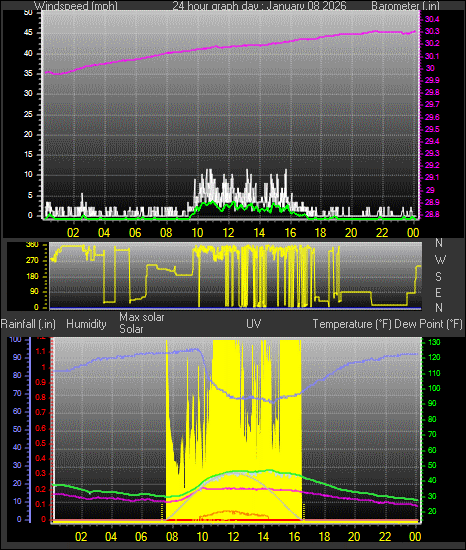Click the 180 wind direction axis value
This screenshot has height=550, width=466.
pos(32,276)
